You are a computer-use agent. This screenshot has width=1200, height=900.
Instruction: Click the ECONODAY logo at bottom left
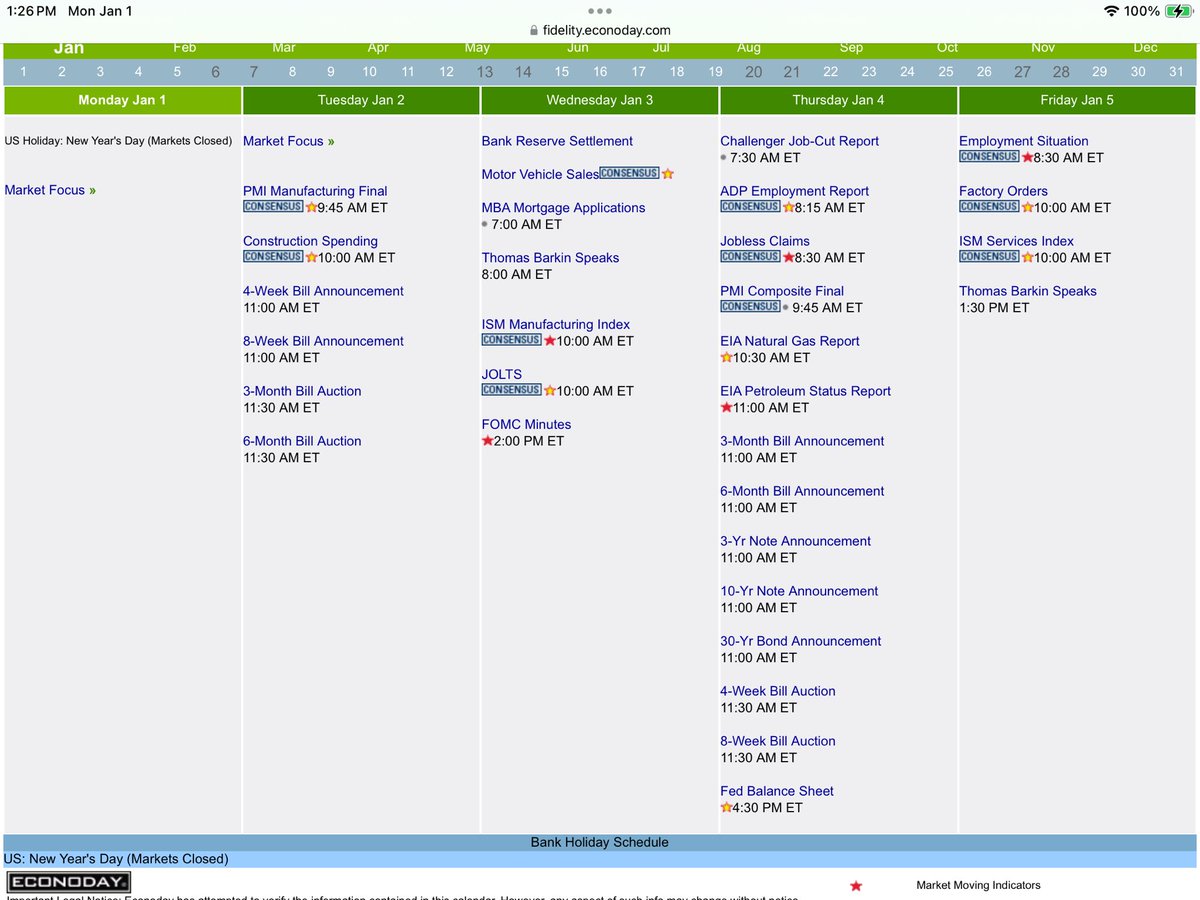tap(66, 881)
